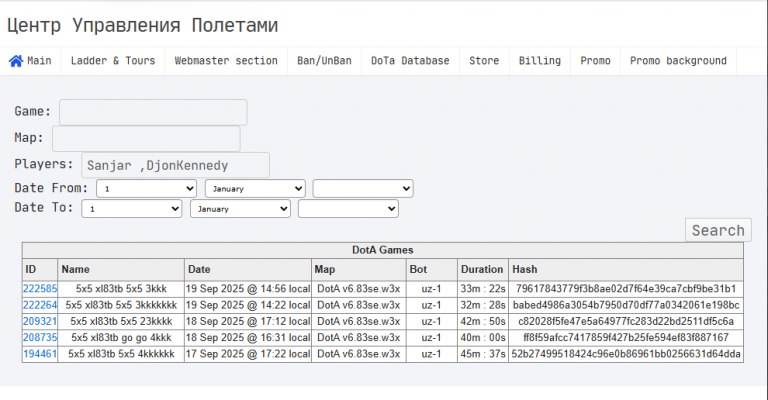Select the DoTa Database menu item
Image resolution: width=768 pixels, height=400 pixels.
410,61
